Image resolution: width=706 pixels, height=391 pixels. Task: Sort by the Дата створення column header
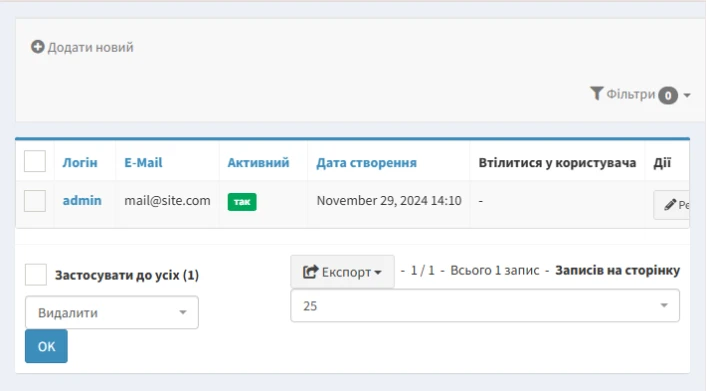pos(367,163)
